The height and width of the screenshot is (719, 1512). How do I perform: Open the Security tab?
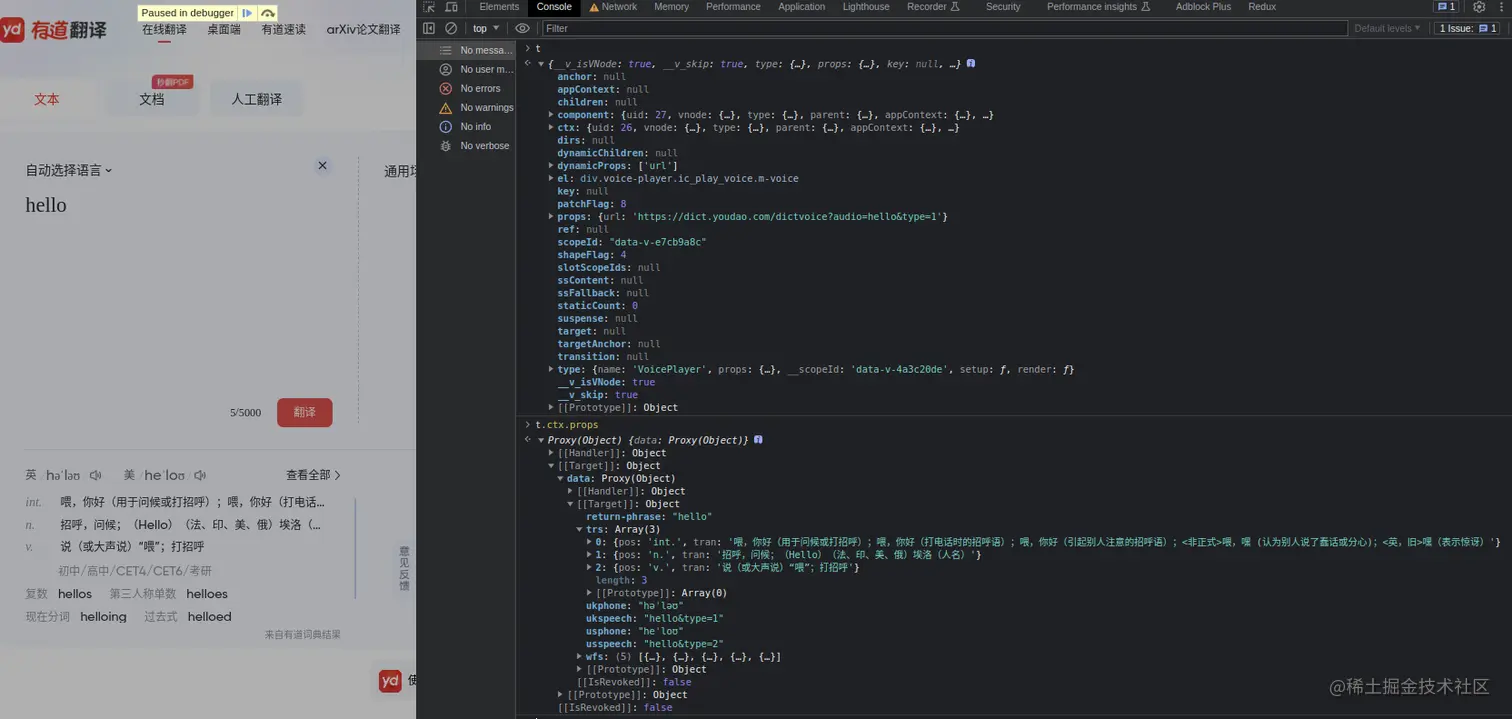coord(1003,7)
